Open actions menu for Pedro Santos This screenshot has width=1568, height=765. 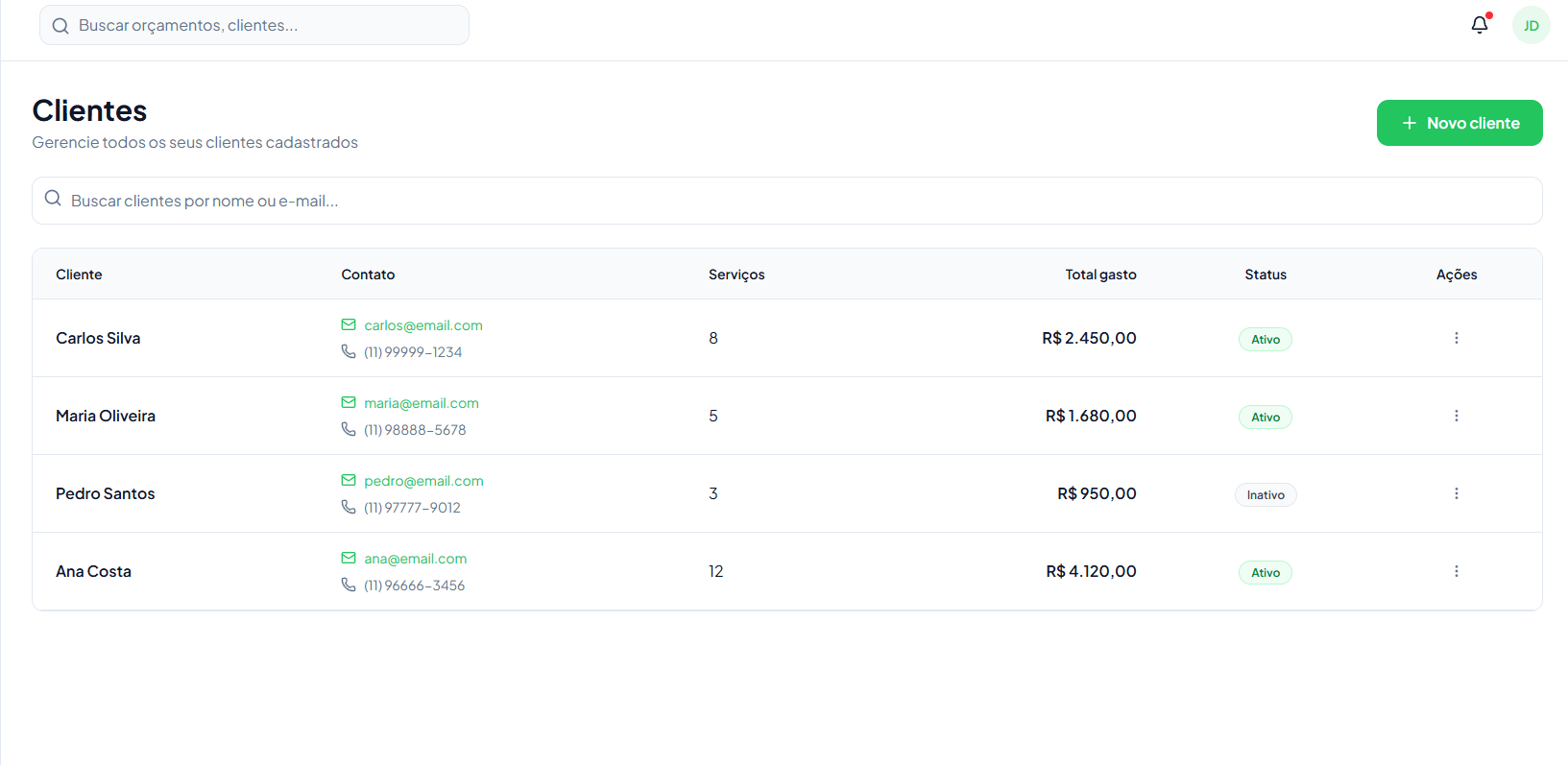tap(1457, 493)
